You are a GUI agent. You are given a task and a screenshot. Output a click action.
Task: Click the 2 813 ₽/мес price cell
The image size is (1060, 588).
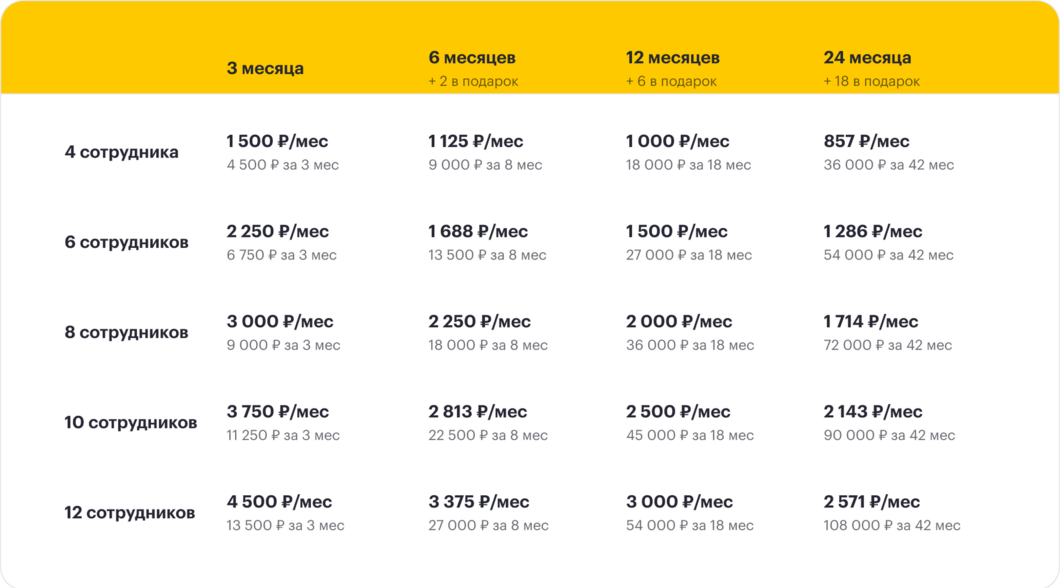[477, 412]
